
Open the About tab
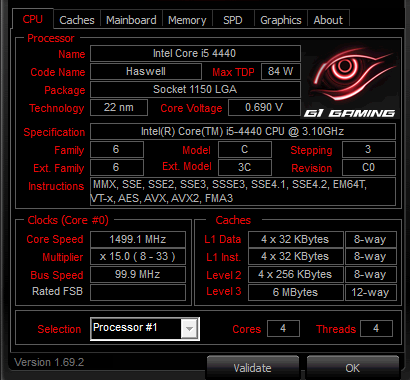(328, 20)
